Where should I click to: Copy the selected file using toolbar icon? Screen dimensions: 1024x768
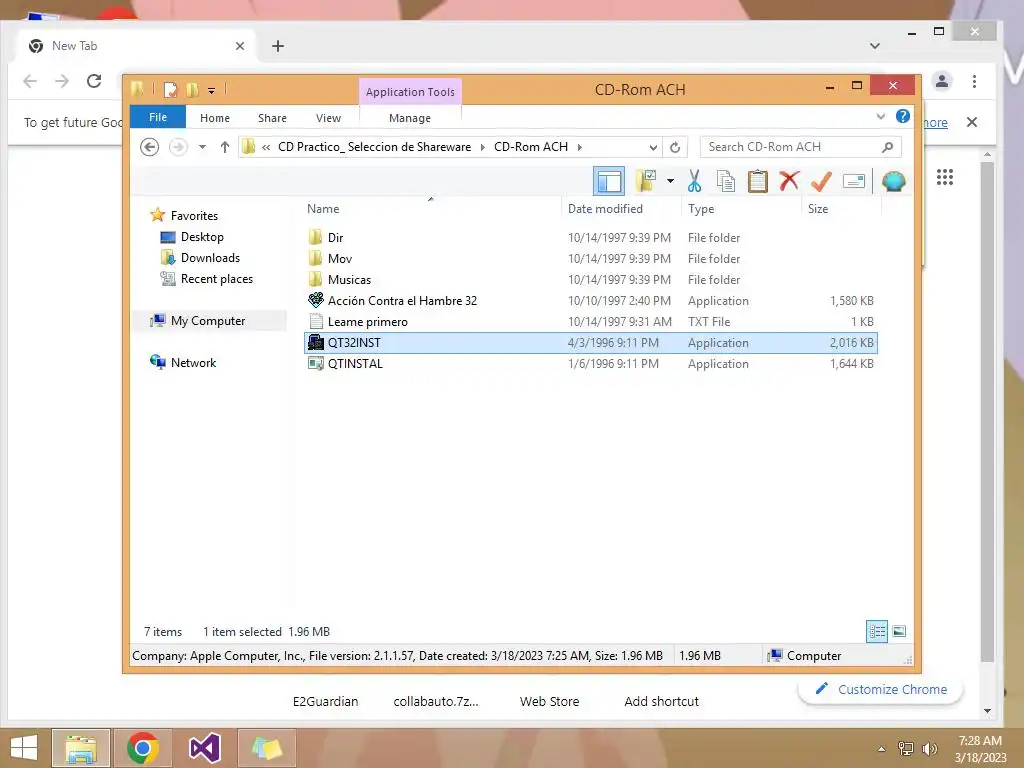coord(726,181)
